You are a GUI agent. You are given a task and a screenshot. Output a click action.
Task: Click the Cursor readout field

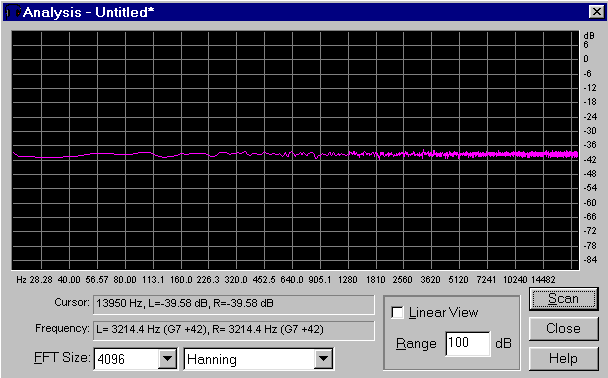coord(234,304)
